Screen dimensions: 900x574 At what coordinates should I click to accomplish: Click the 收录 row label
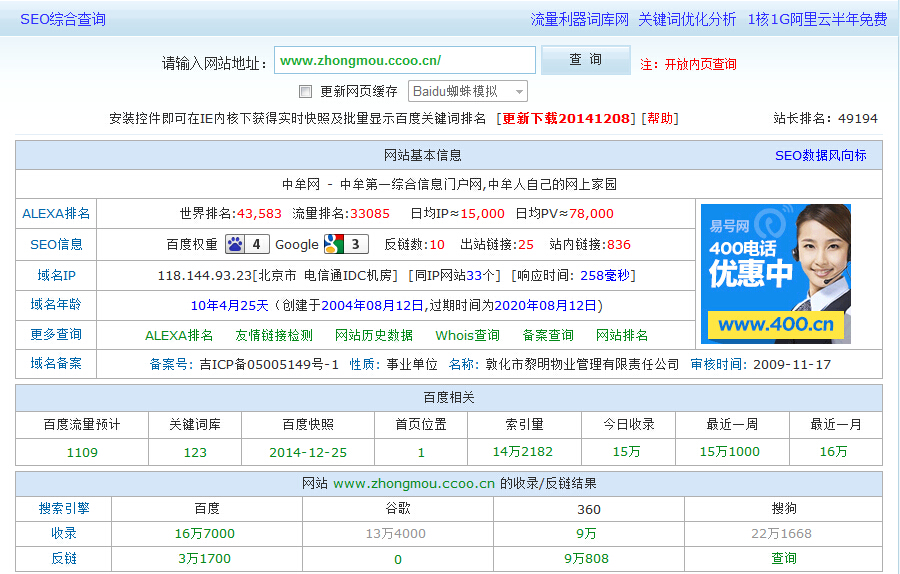click(x=64, y=533)
